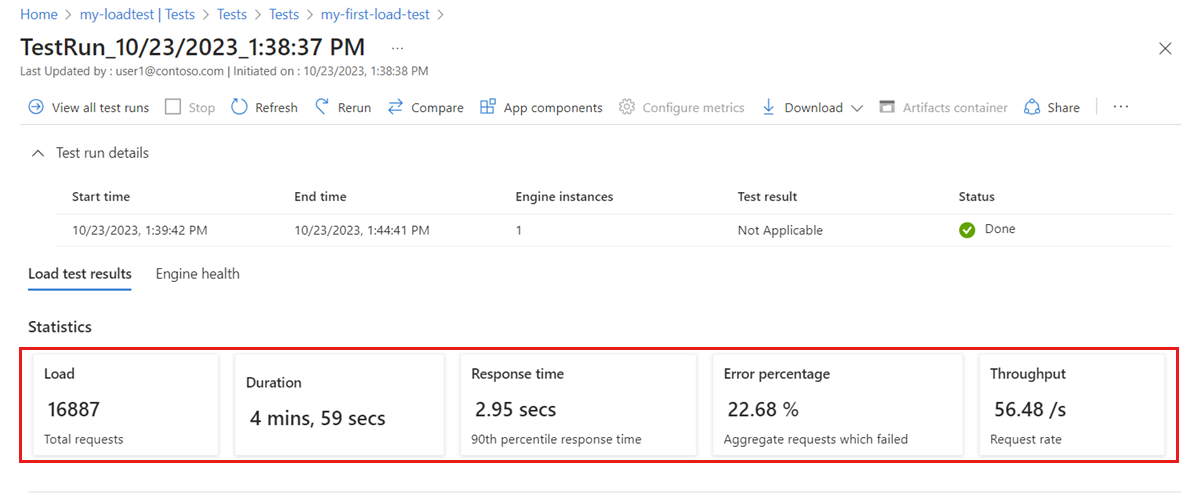Expand the Download dropdown menu
This screenshot has width=1201, height=502.
point(856,107)
